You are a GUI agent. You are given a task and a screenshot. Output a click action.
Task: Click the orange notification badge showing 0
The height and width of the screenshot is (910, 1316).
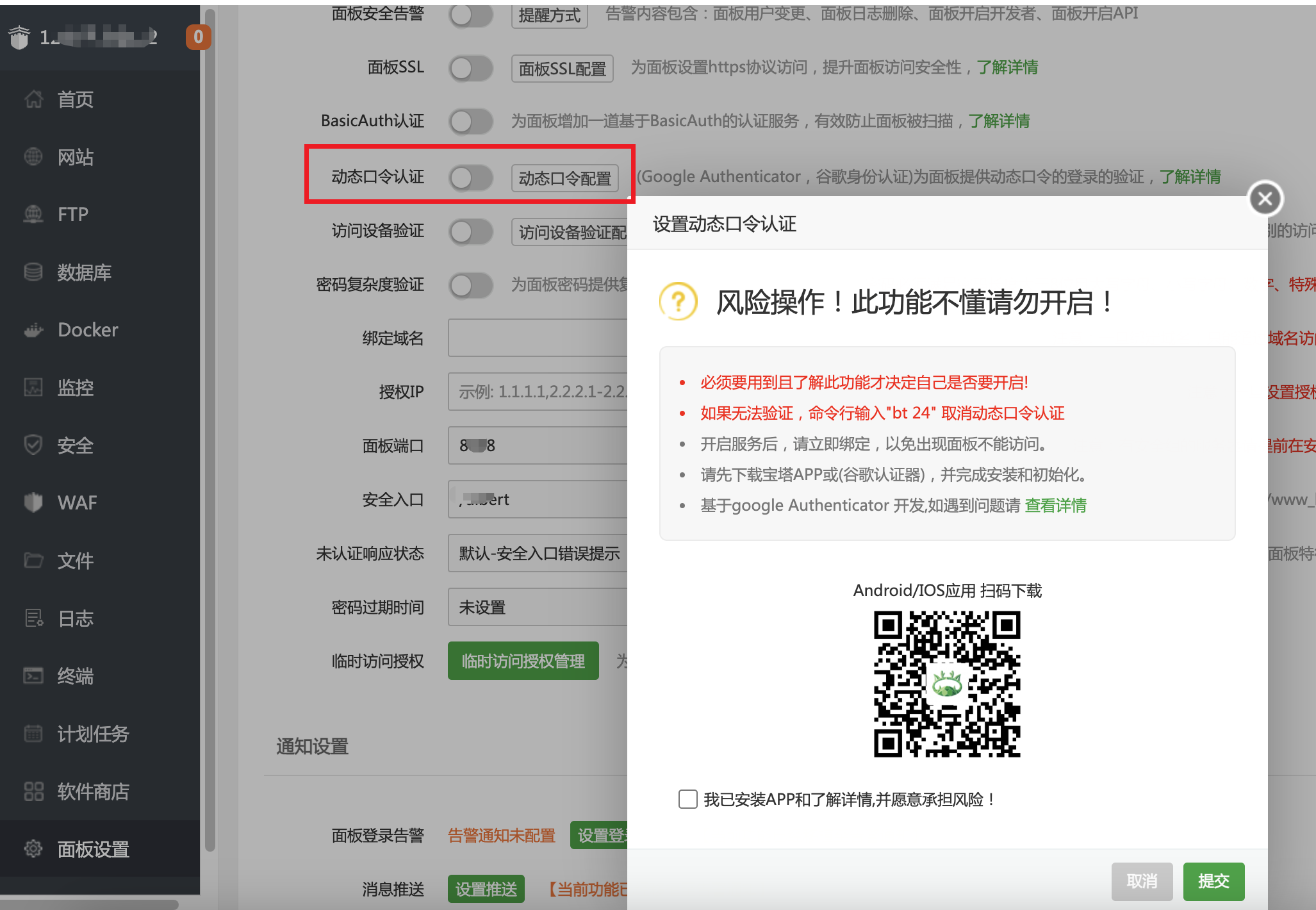coord(198,37)
